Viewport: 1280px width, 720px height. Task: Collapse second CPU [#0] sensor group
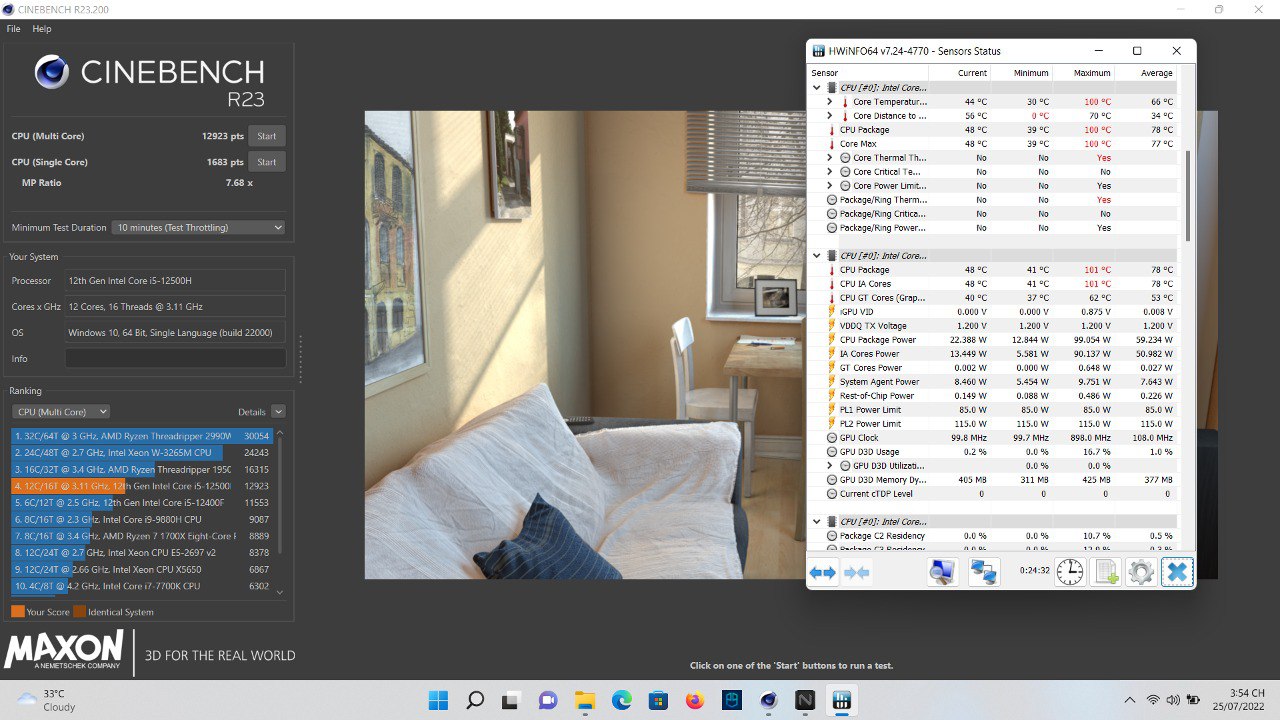click(x=817, y=256)
